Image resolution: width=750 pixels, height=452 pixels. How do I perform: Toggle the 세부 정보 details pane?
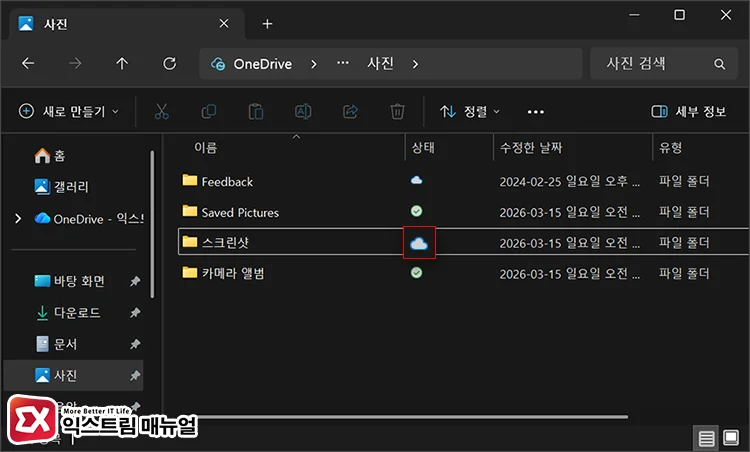click(689, 111)
